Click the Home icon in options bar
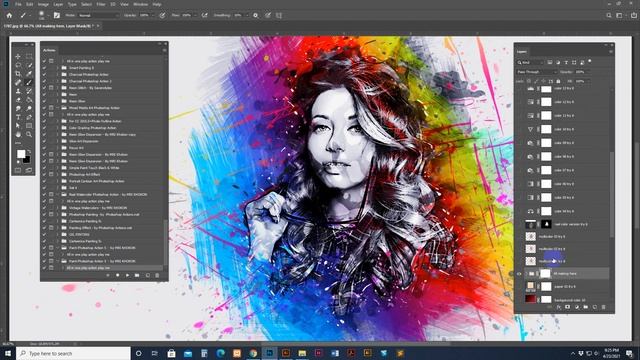The width and height of the screenshot is (640, 360). point(9,15)
